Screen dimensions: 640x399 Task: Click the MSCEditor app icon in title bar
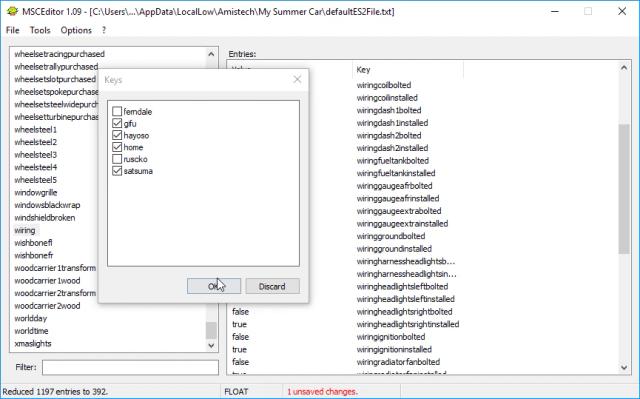coord(12,11)
